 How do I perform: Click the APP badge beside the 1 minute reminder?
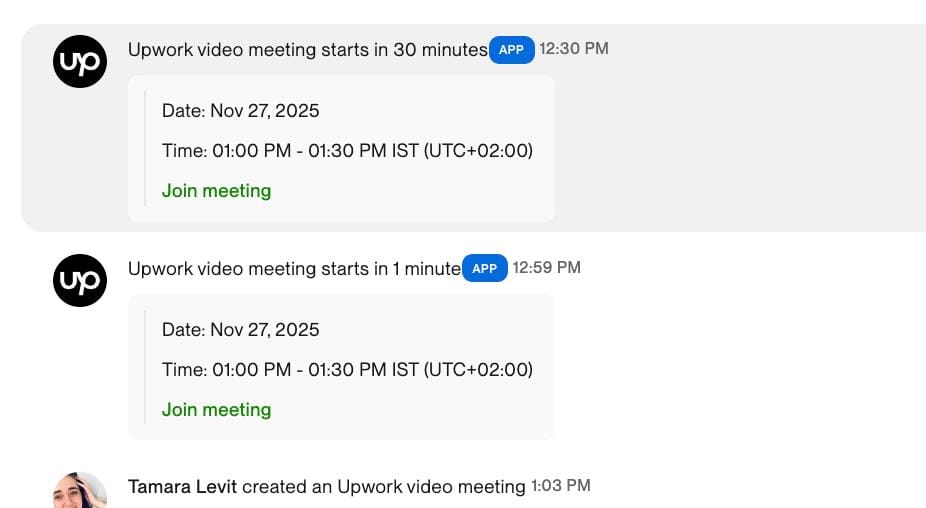coord(484,268)
